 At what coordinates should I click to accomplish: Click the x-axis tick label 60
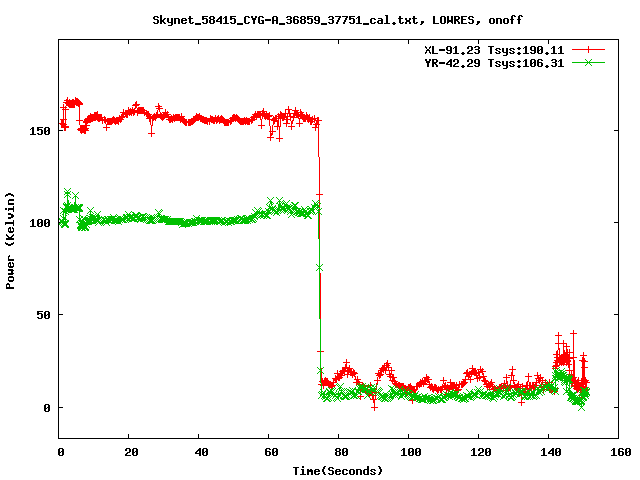[x=271, y=452]
